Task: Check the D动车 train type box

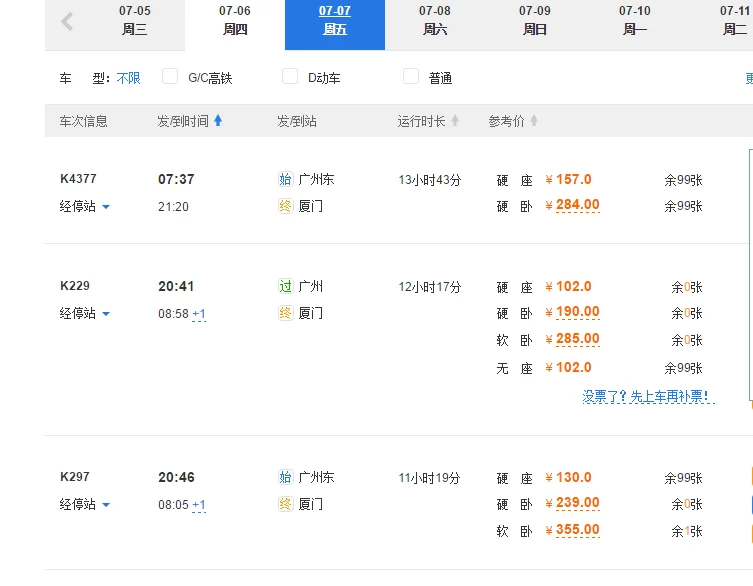Action: pos(290,76)
